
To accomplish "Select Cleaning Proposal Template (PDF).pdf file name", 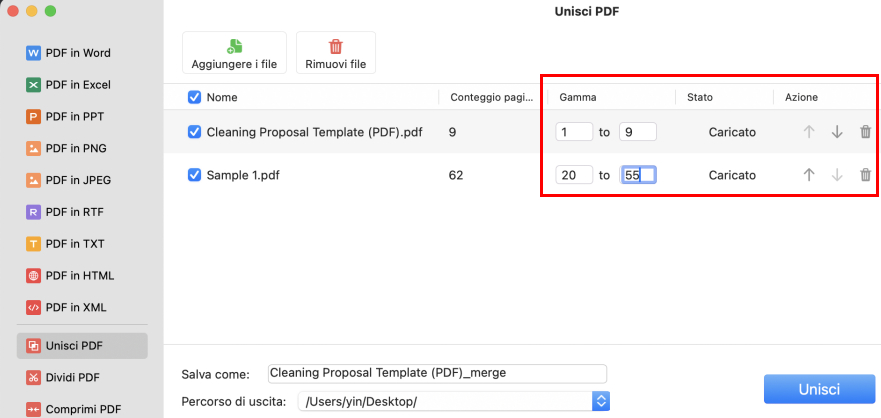I will coord(315,132).
